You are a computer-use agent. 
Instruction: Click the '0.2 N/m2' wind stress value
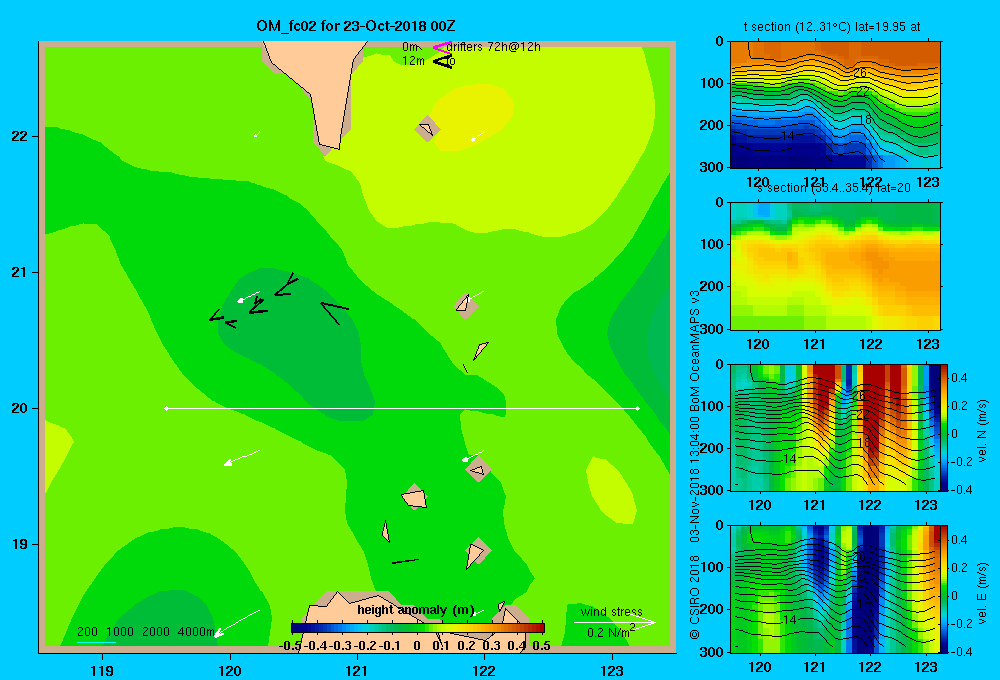611,632
